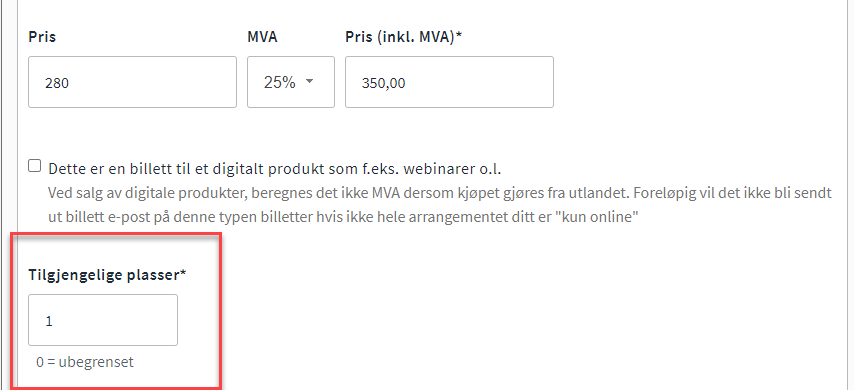Place cursor after 350,00 in price field
Image resolution: width=854 pixels, height=390 pixels.
click(407, 84)
